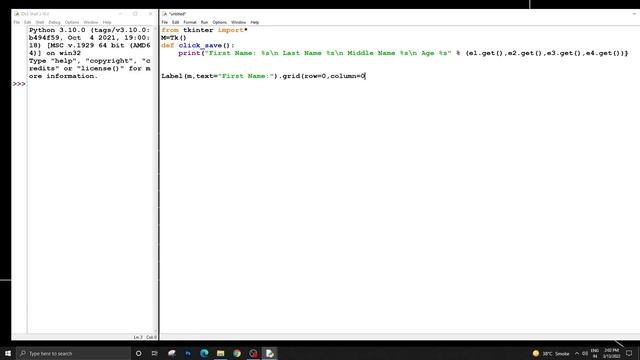This screenshot has height=360, width=640.
Task: Open Debug menu in IDLE Shell window
Action: tap(54, 22)
